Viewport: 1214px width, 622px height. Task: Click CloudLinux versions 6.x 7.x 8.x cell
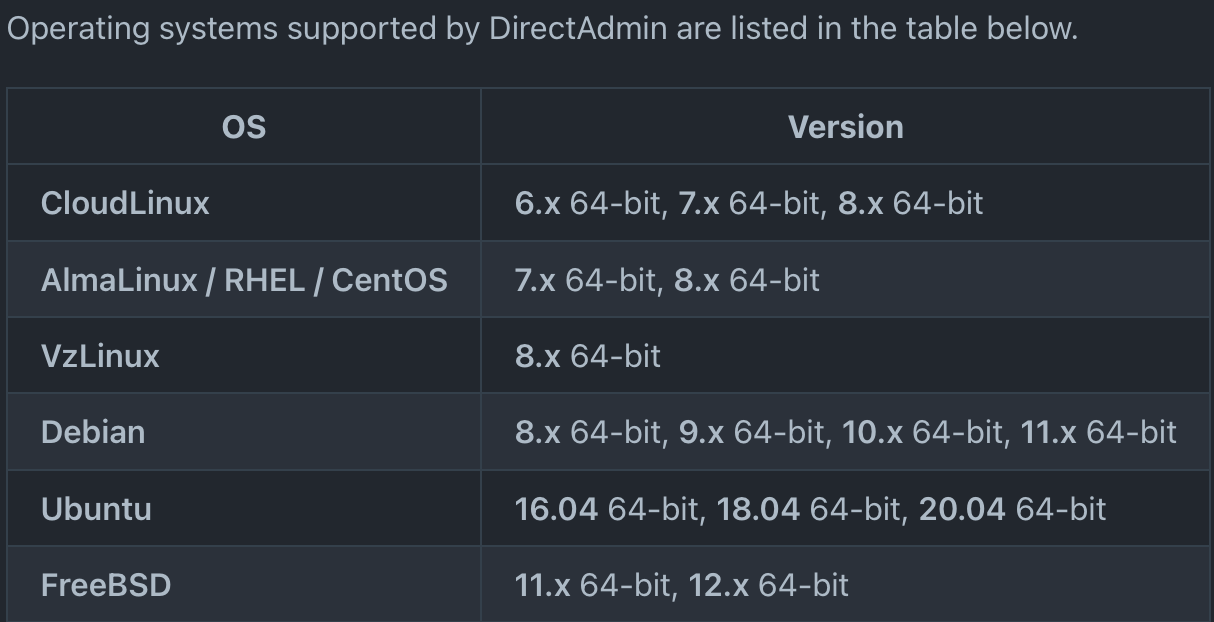tap(845, 203)
